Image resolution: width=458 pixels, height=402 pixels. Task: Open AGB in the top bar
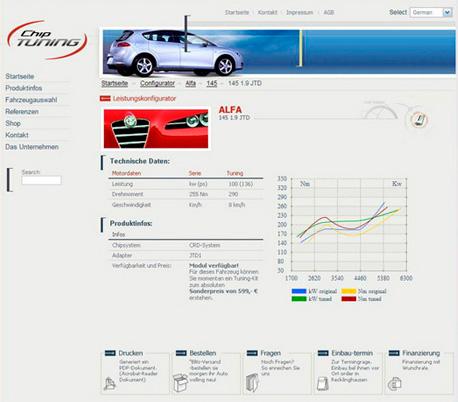click(x=329, y=12)
